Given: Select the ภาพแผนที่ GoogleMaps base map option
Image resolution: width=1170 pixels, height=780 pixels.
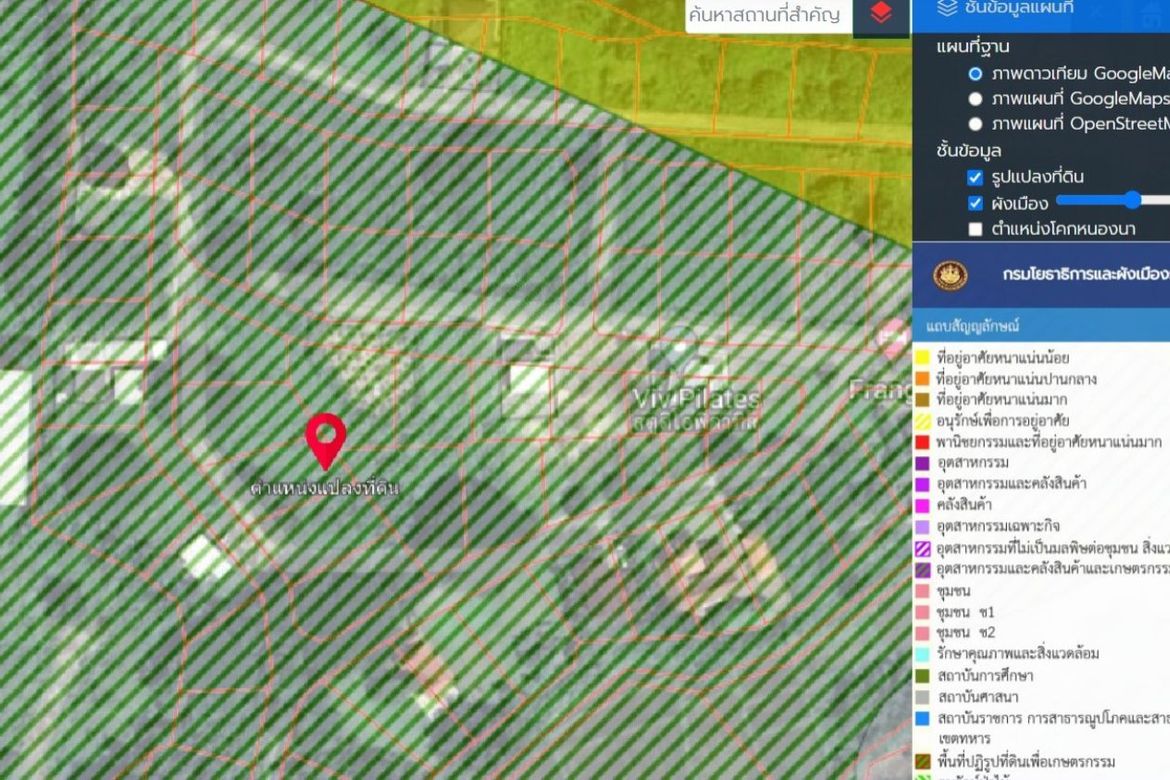Looking at the screenshot, I should pos(975,99).
